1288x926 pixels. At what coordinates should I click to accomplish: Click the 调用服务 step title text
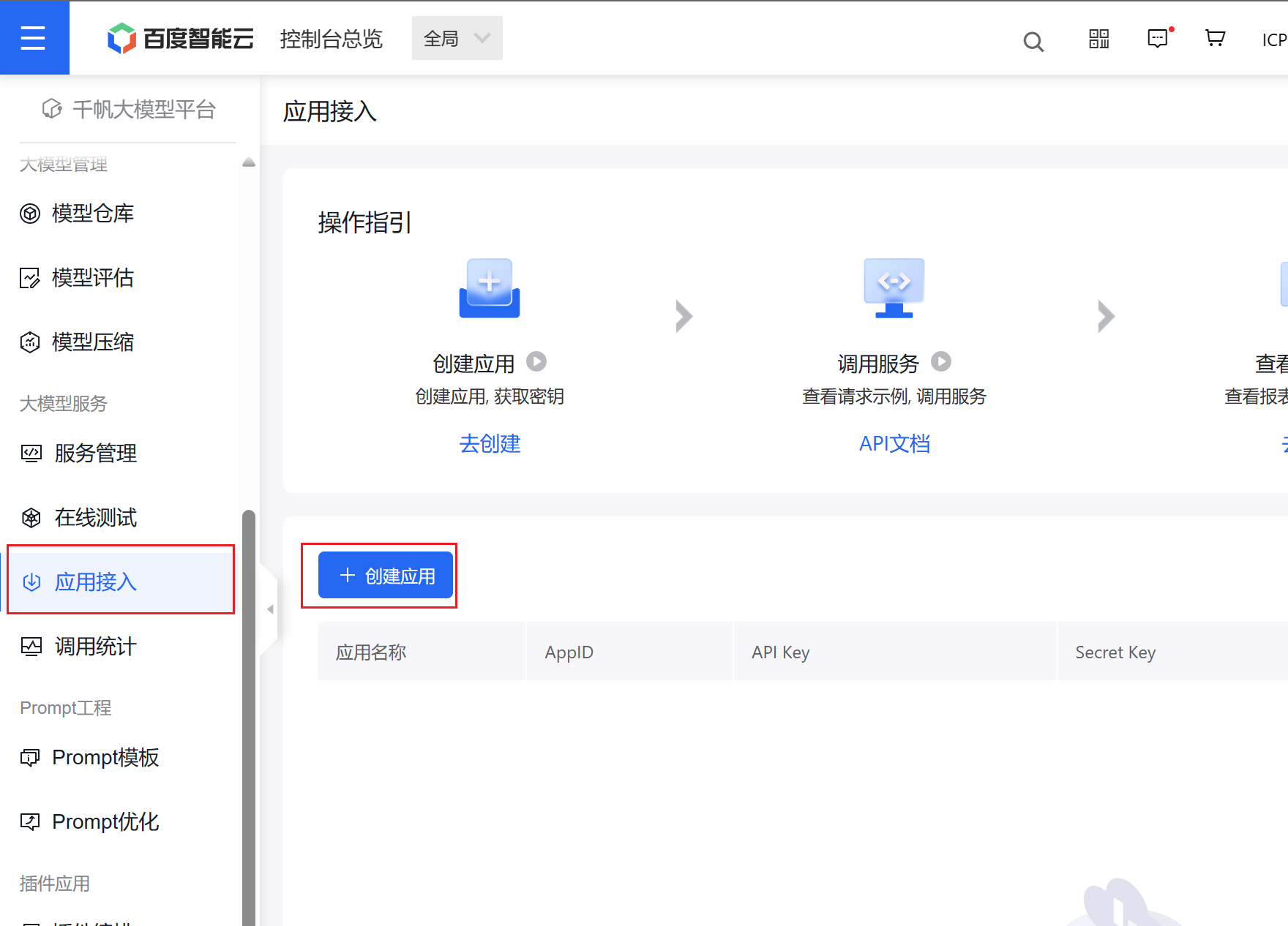click(x=878, y=363)
